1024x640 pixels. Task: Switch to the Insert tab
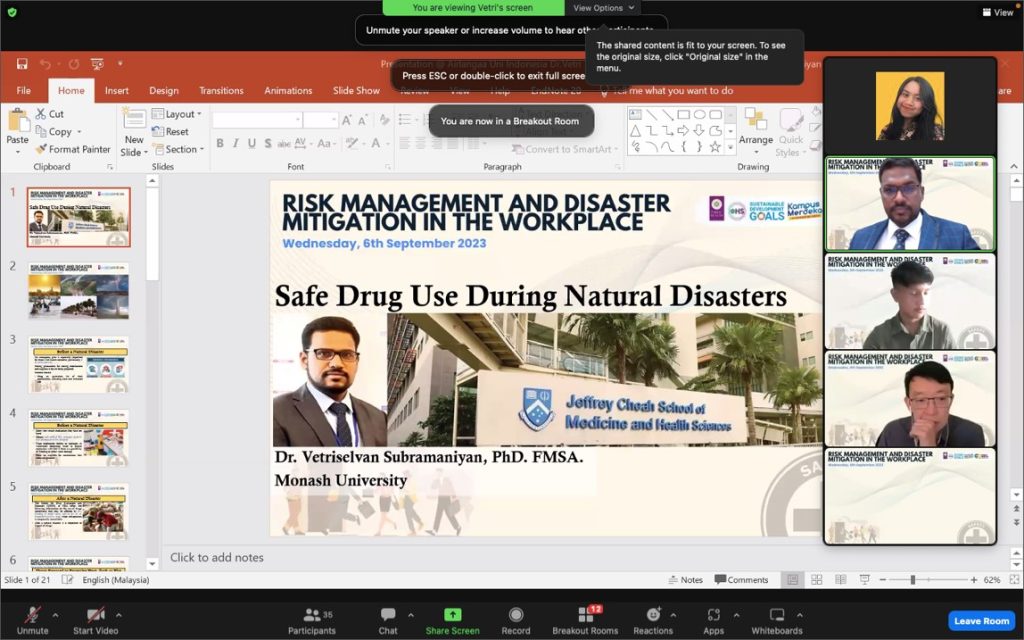click(x=116, y=90)
